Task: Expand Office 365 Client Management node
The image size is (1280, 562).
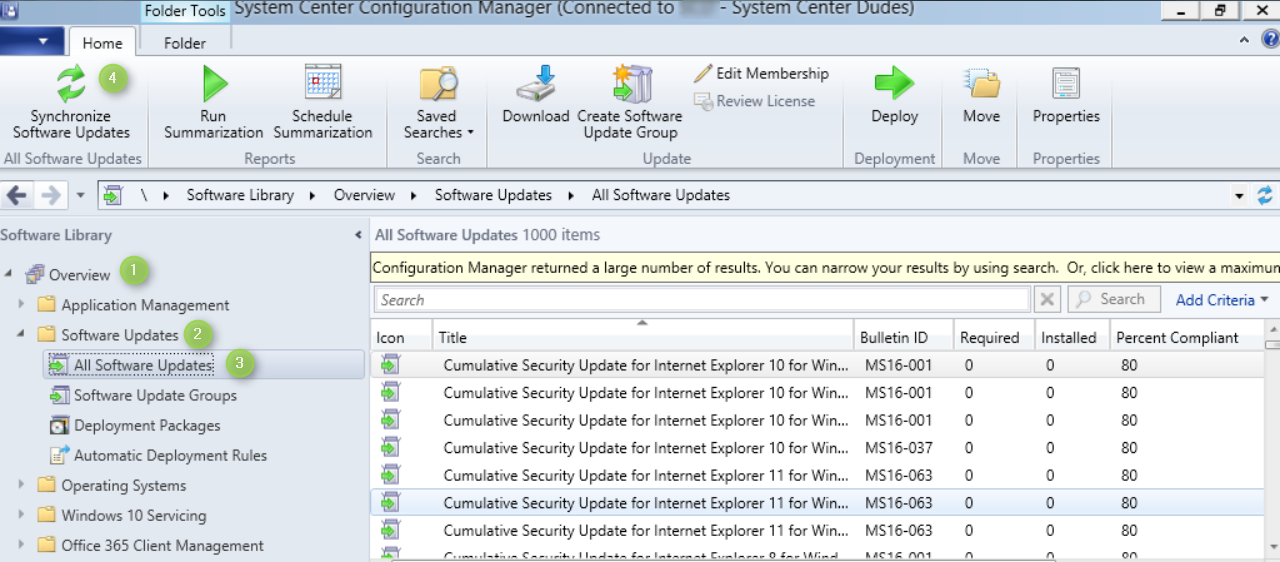Action: pyautogui.click(x=22, y=545)
